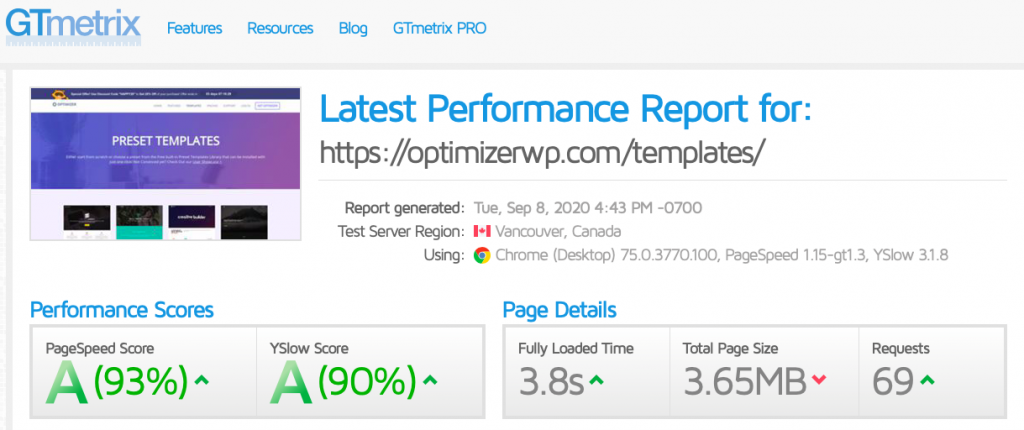
Task: Click the Canada flag icon
Action: (482, 231)
